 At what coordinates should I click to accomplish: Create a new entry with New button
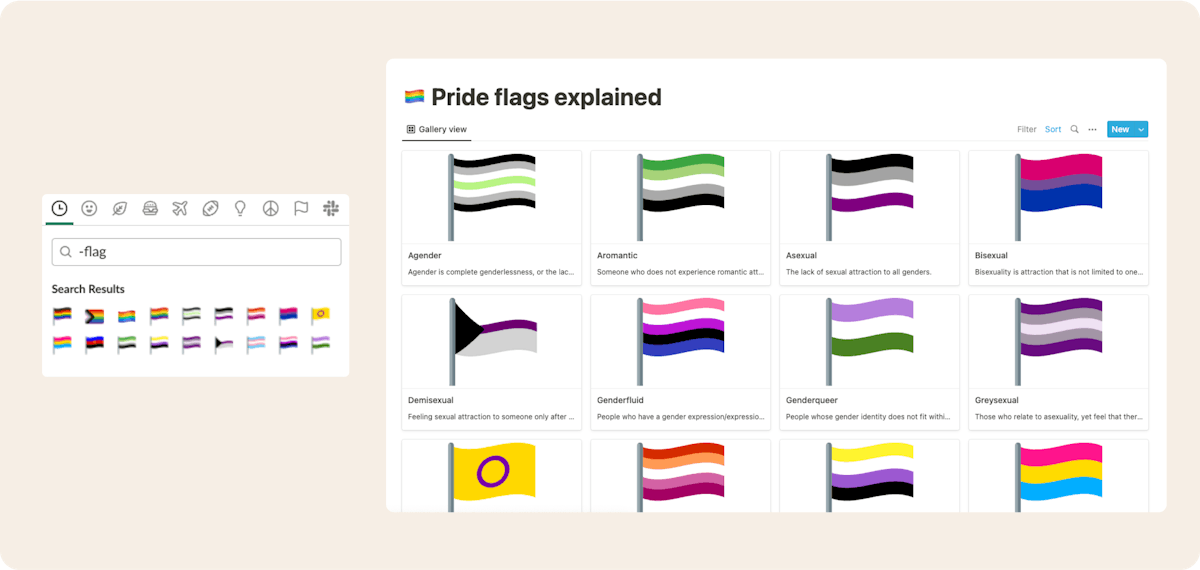[1120, 129]
